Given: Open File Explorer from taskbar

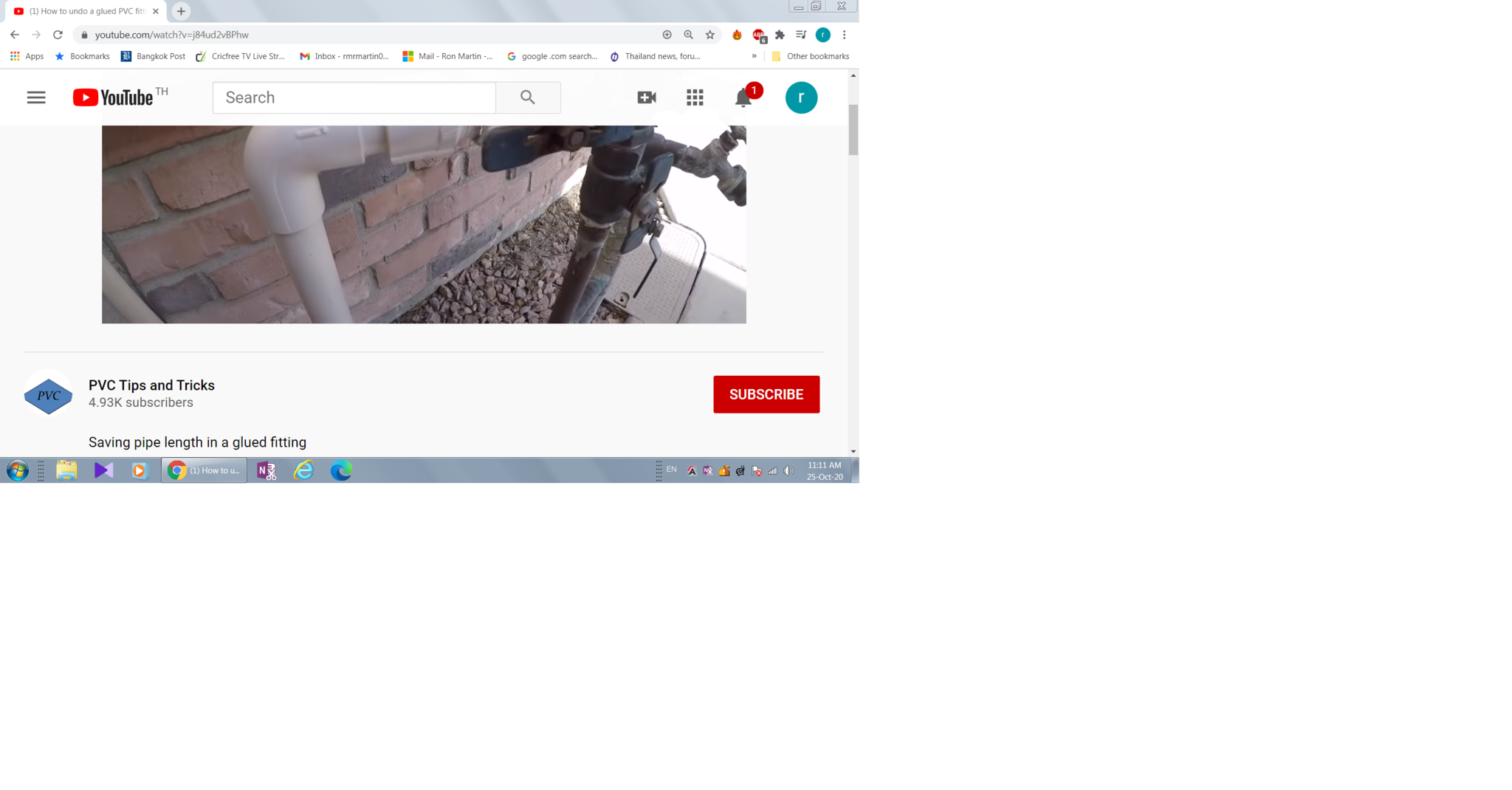Looking at the screenshot, I should pyautogui.click(x=66, y=470).
